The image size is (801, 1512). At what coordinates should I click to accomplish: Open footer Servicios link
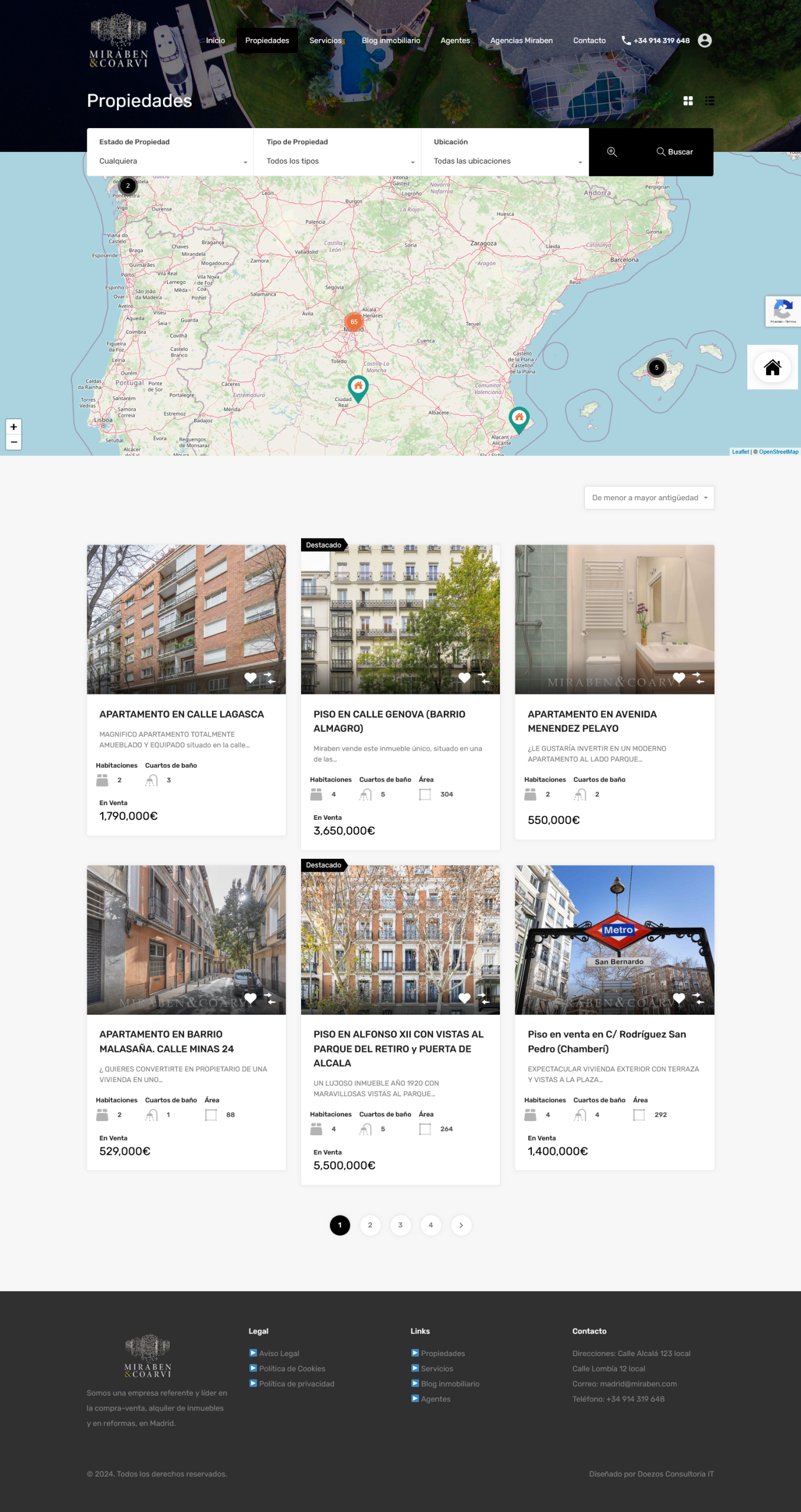[x=437, y=1368]
